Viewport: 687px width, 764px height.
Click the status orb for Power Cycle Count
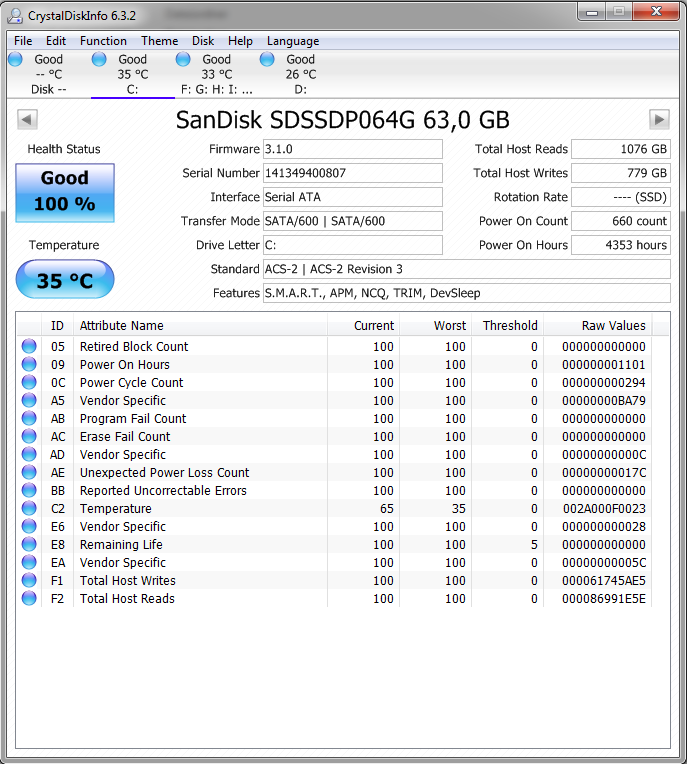click(x=29, y=382)
